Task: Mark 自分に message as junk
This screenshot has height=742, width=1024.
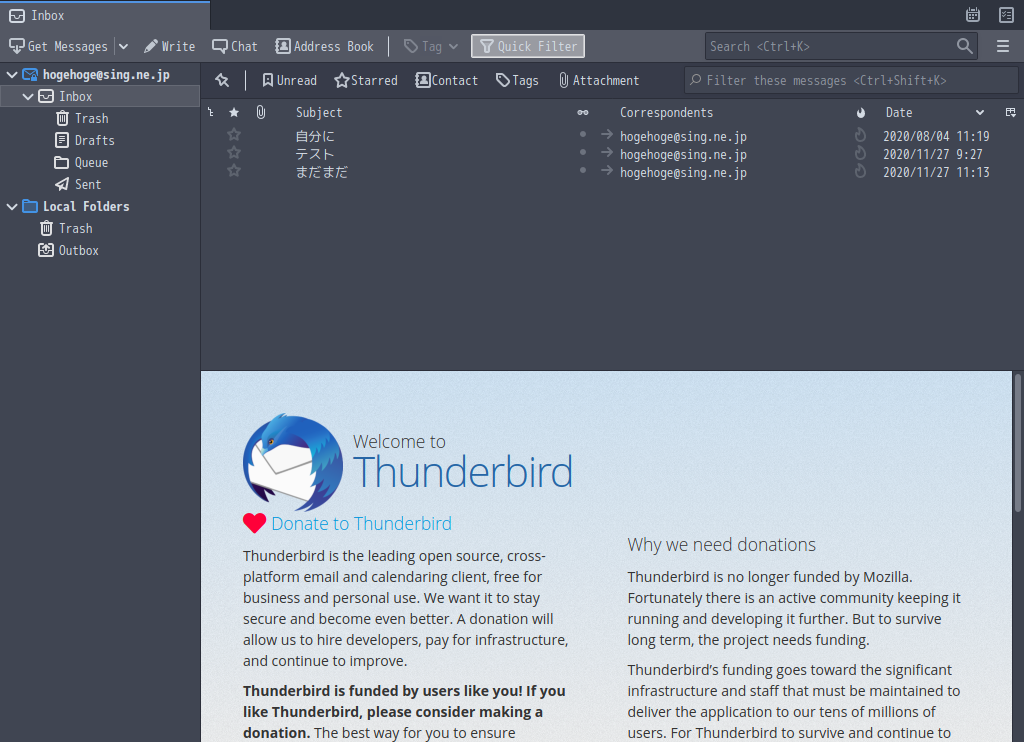Action: (x=860, y=135)
